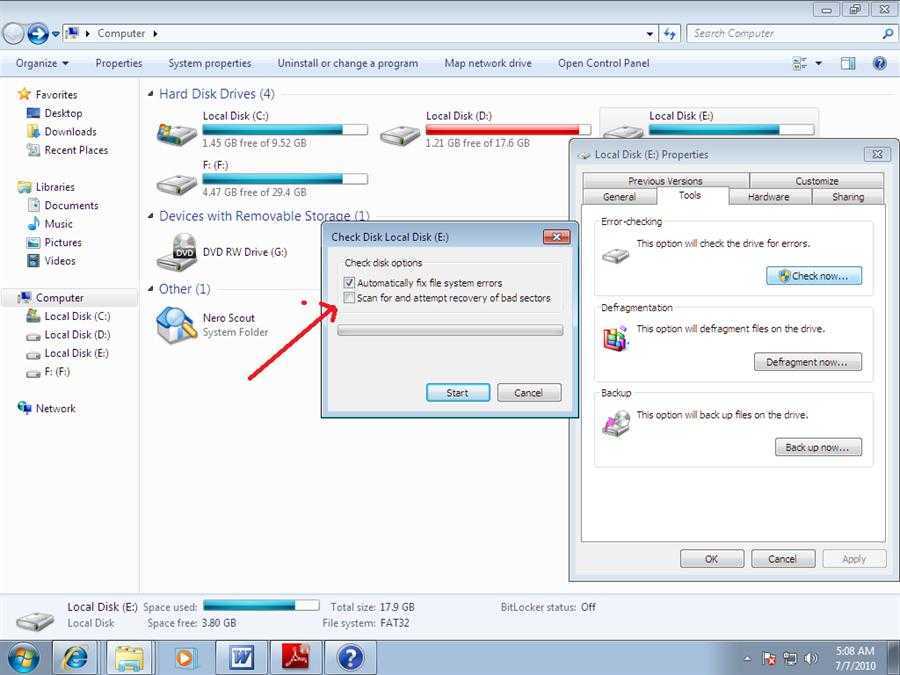The height and width of the screenshot is (675, 900).
Task: Click the Search Computer input field
Action: click(782, 33)
